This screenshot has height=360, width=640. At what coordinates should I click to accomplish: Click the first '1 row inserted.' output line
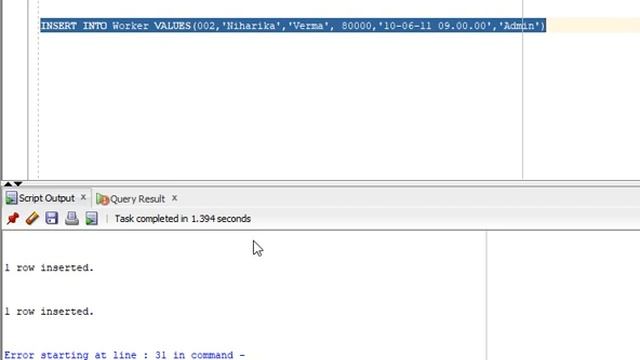click(x=49, y=268)
